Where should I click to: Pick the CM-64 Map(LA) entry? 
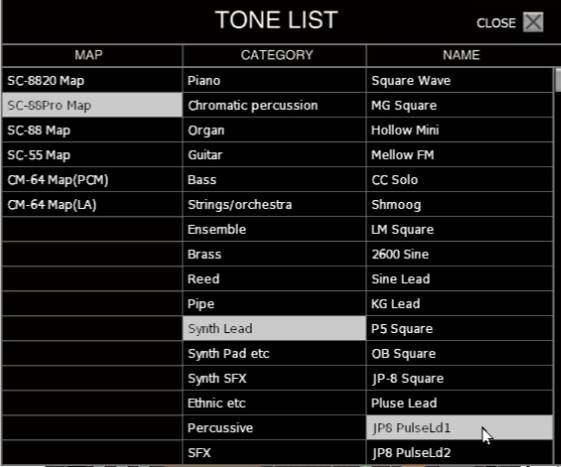[x=92, y=204]
